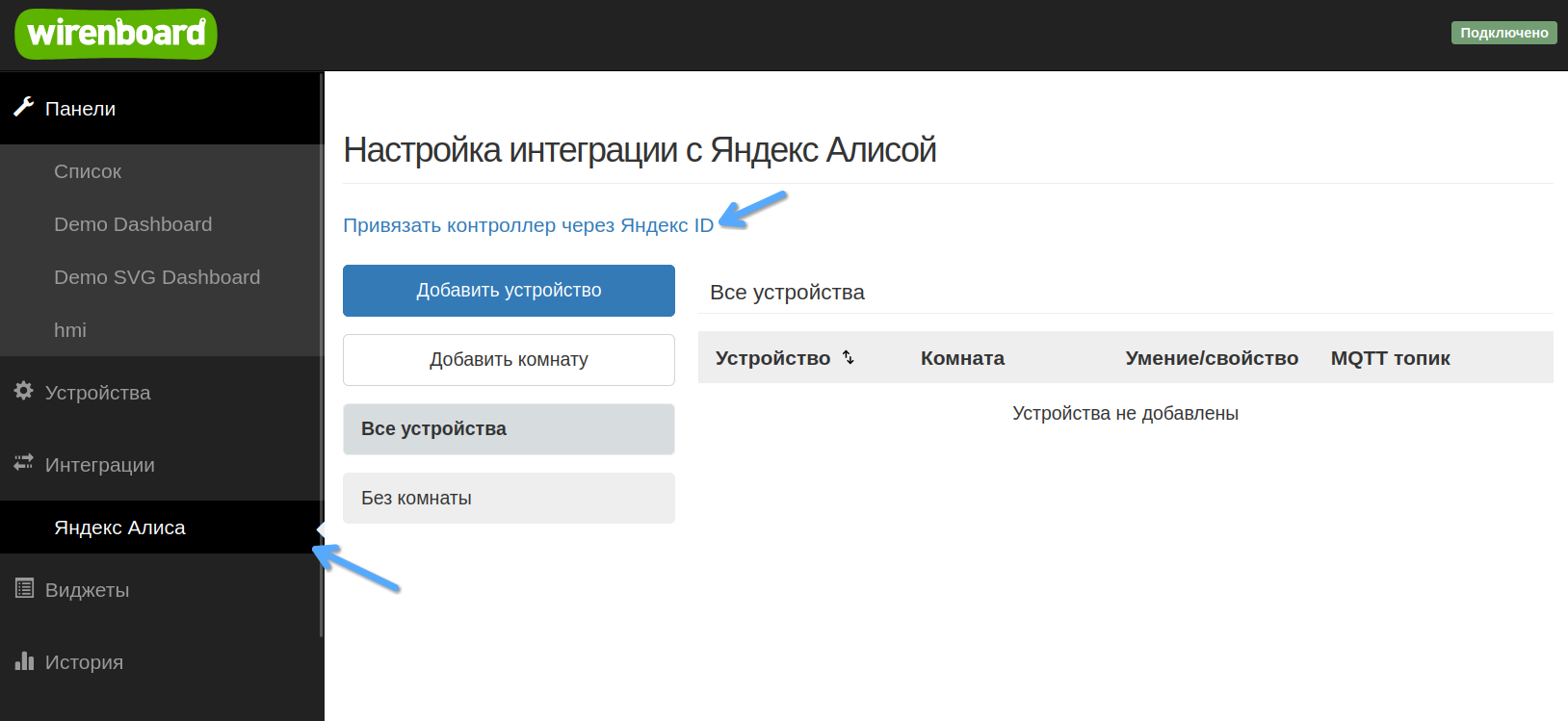Collapse the Панели menu section
The width and height of the screenshot is (1568, 721).
(x=81, y=109)
